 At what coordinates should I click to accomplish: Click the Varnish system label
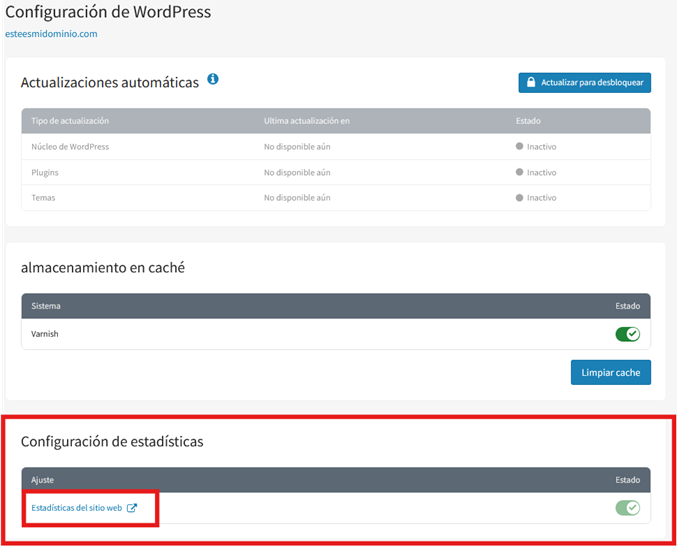click(44, 334)
